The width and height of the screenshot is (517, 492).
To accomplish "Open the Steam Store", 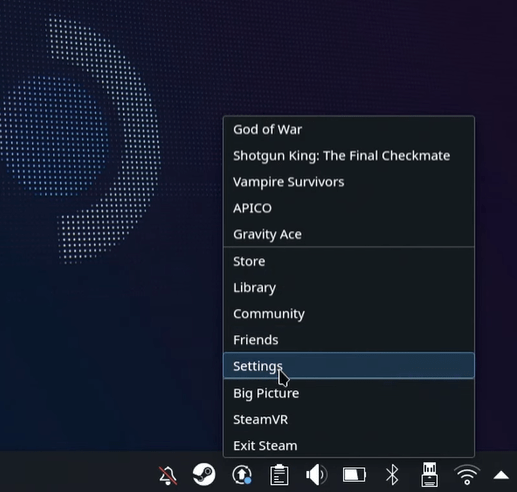I will pyautogui.click(x=349, y=261).
